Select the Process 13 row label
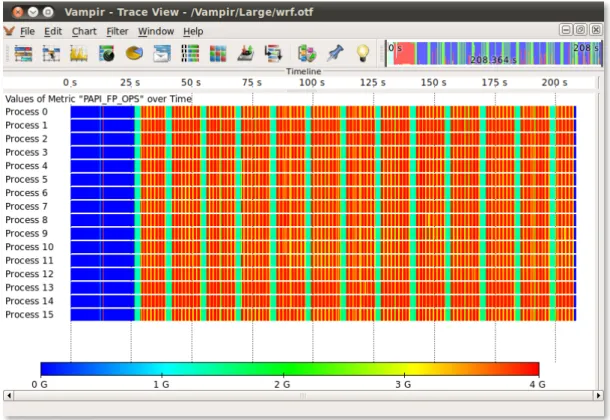Viewport: 610px width, 420px height. point(29,287)
